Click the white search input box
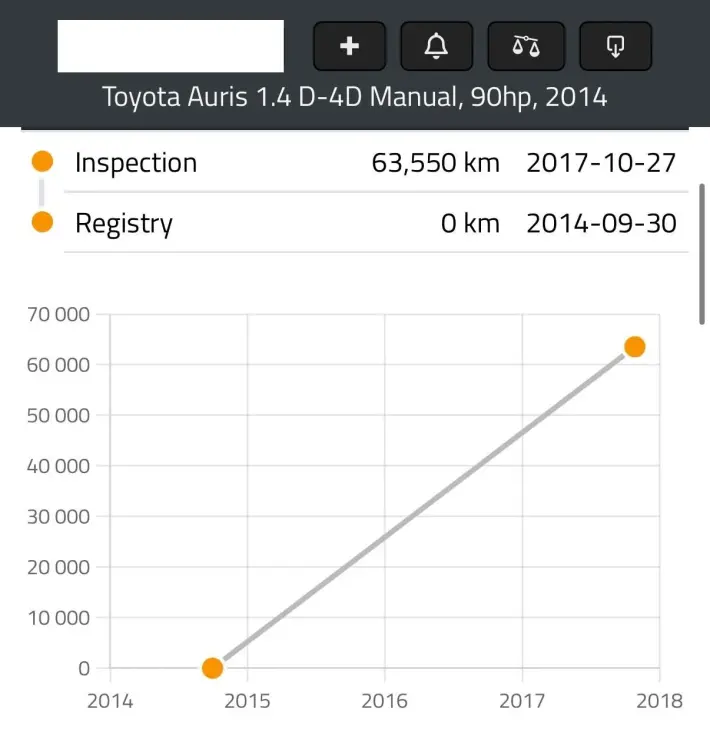Image resolution: width=710 pixels, height=736 pixels. click(170, 46)
